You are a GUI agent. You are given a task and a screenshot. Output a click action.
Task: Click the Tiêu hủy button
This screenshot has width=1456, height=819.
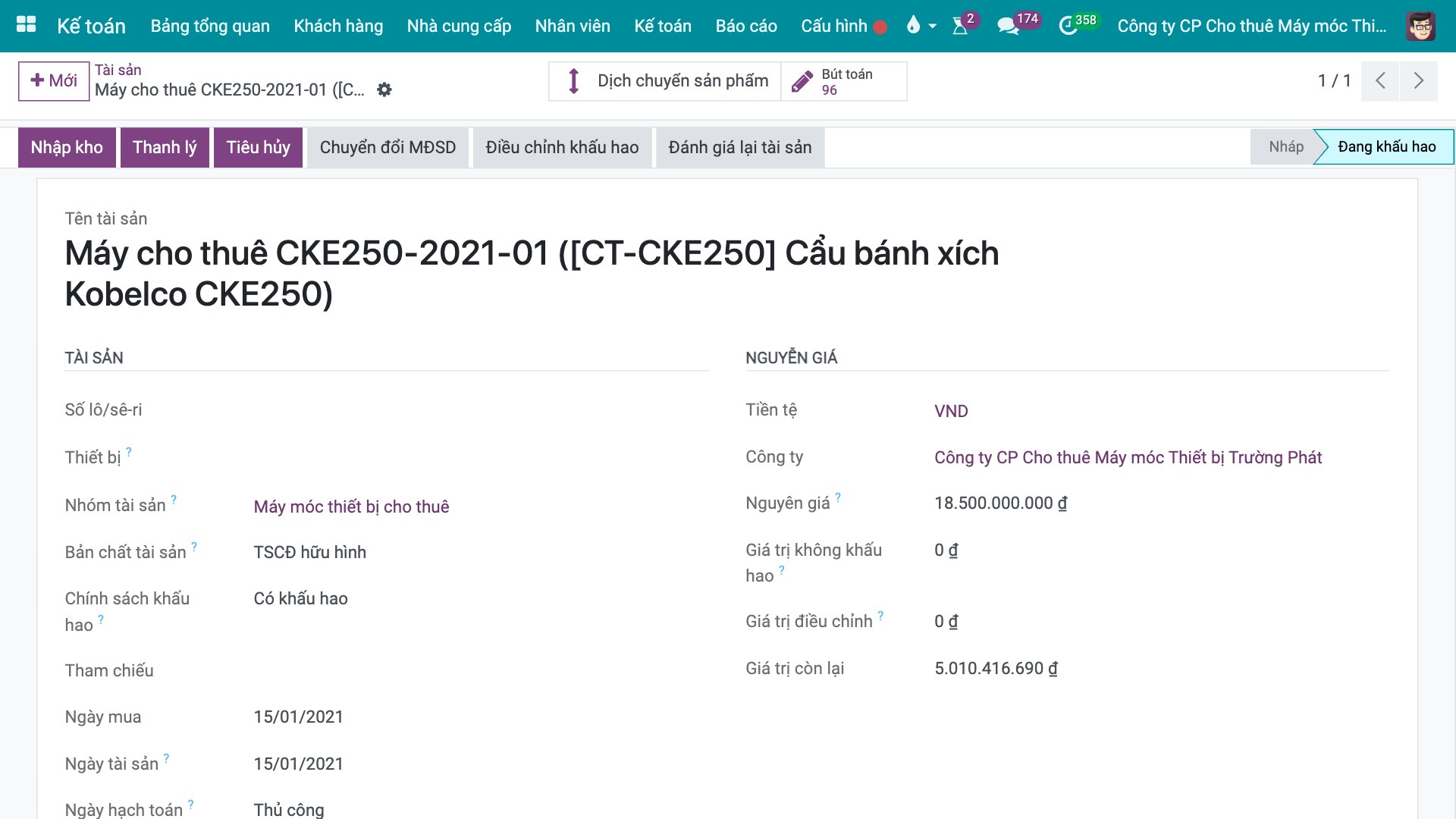click(x=258, y=147)
